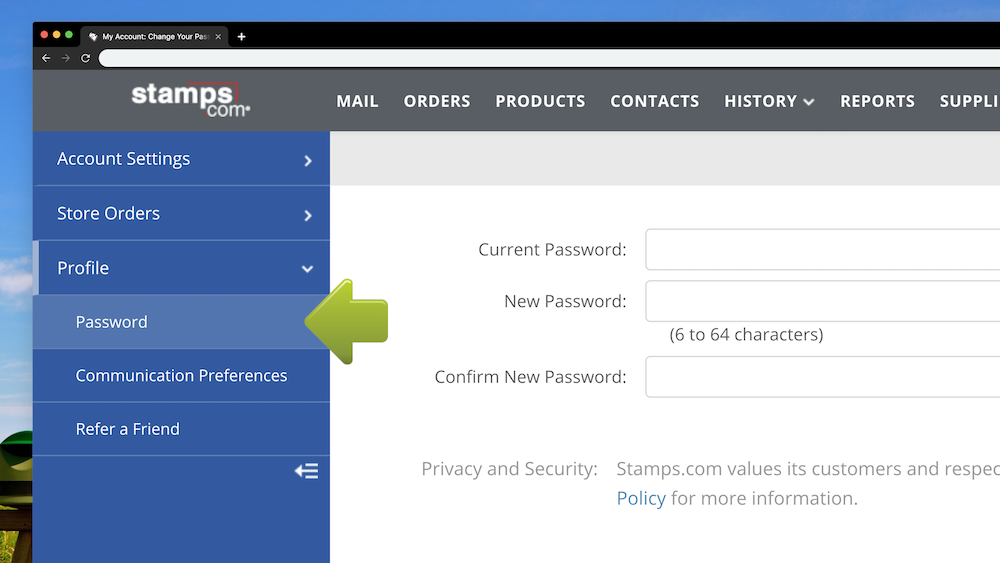Focus the Confirm New Password field
The image size is (1000, 563).
coord(823,377)
